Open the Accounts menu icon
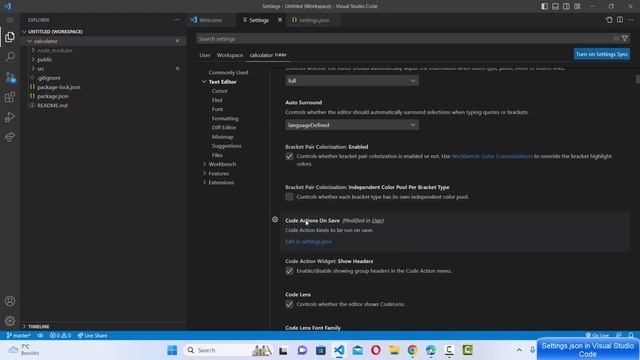640x360 pixels. coord(10,301)
